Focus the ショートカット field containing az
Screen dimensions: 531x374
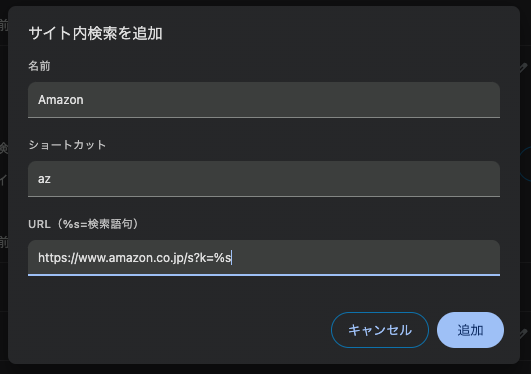(x=264, y=179)
